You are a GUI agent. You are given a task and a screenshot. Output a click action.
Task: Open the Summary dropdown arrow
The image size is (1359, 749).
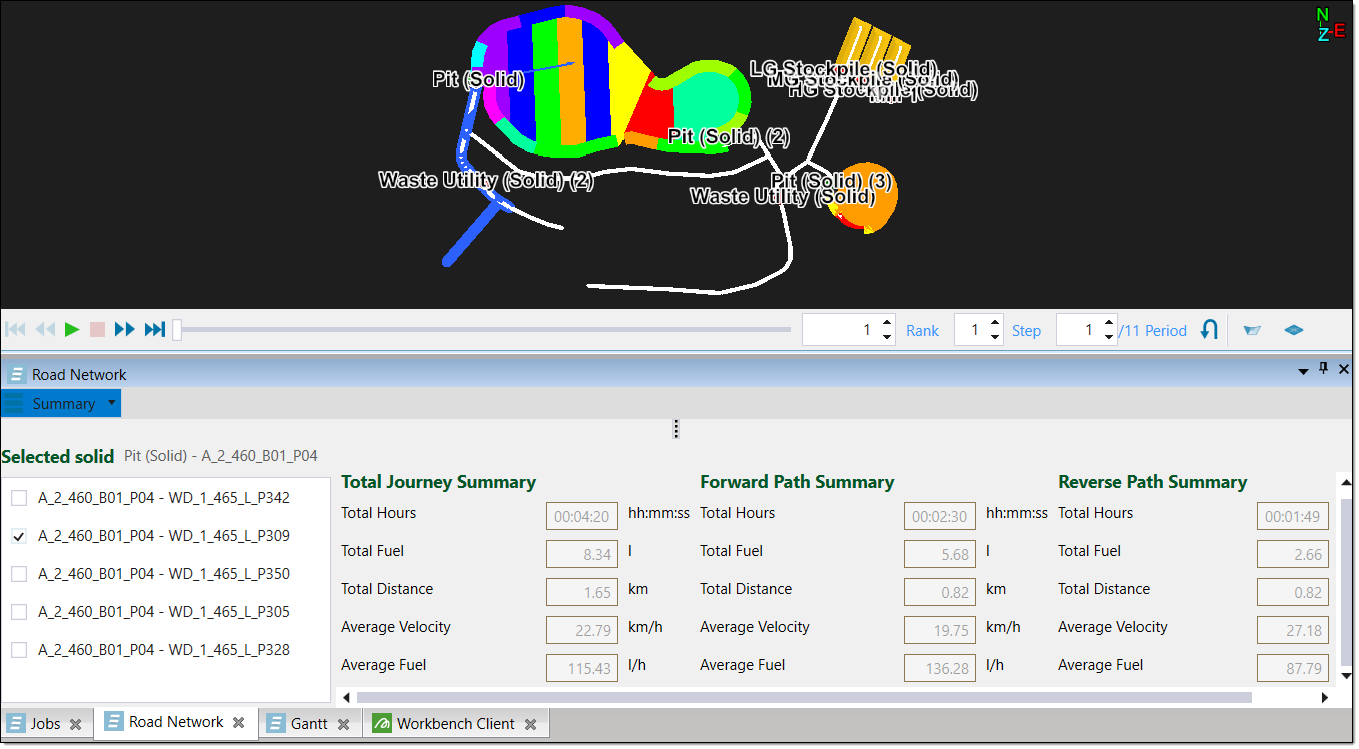click(112, 403)
